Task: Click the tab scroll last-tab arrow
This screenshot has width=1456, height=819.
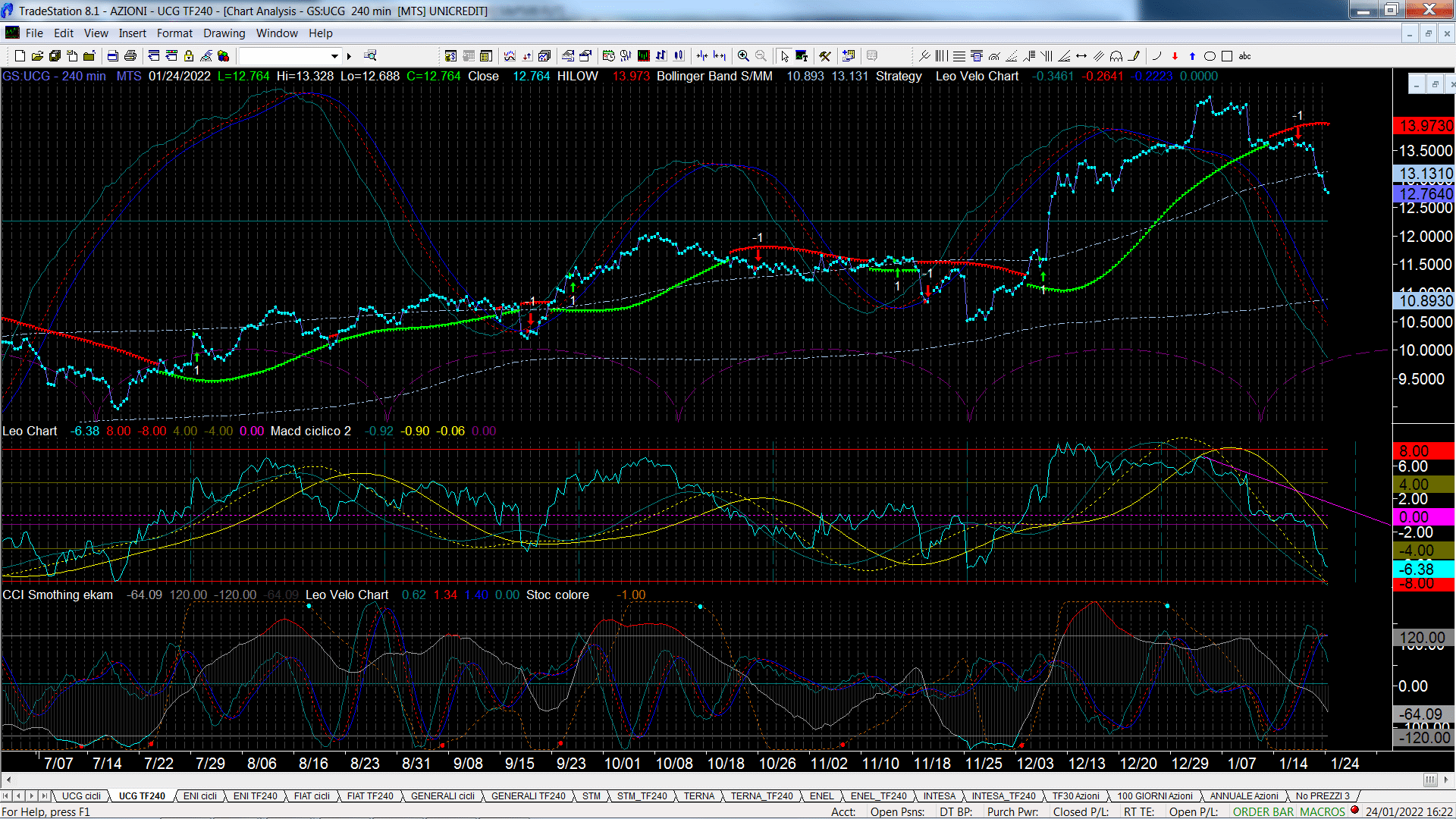Action: [x=45, y=796]
